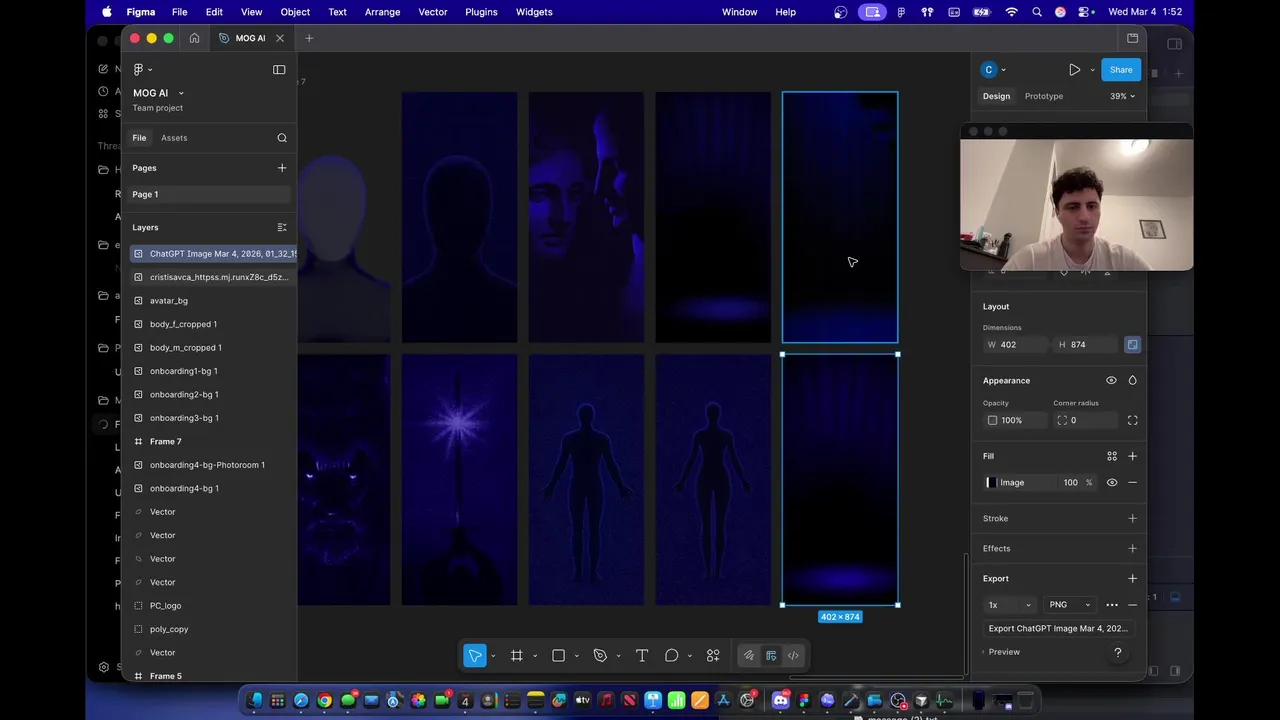1280x720 pixels.
Task: Open the Pen tool options dropdown
Action: (618, 656)
